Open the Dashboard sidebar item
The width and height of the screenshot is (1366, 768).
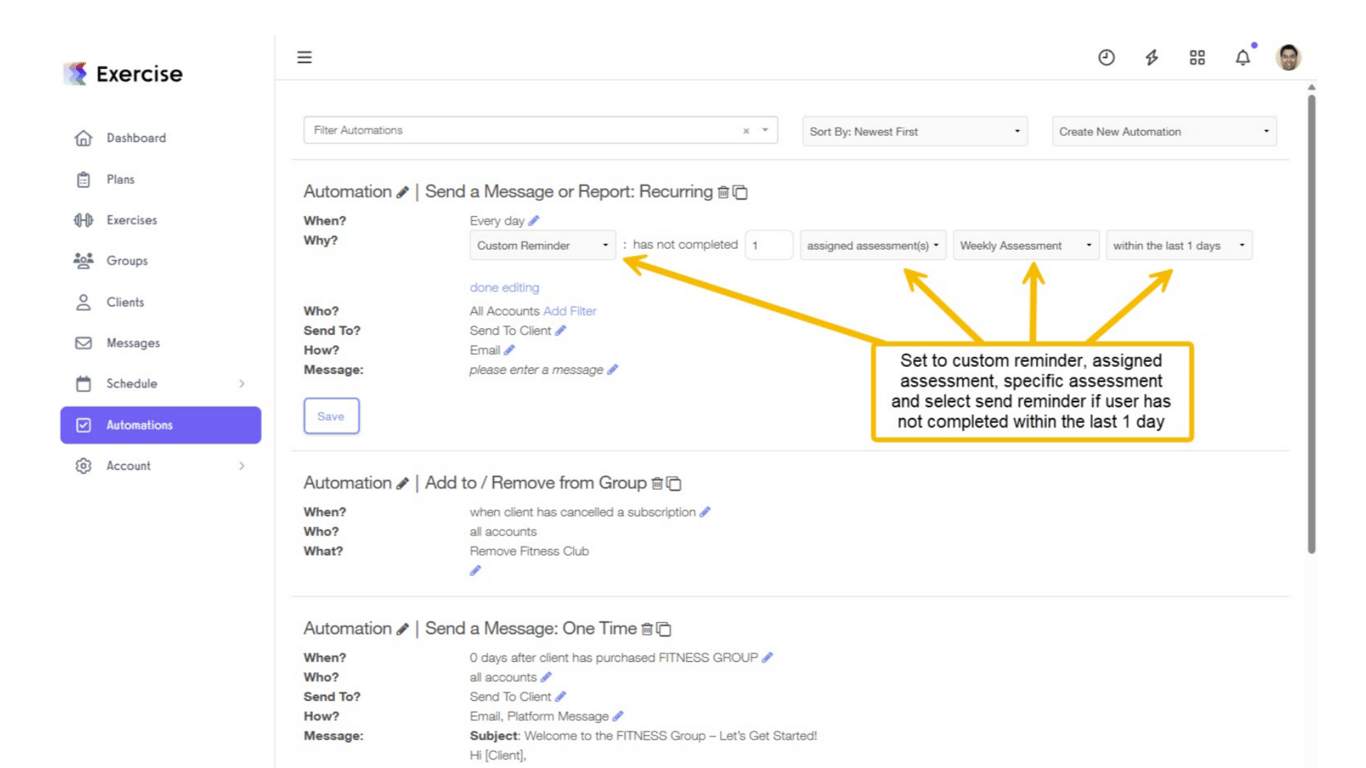[136, 138]
